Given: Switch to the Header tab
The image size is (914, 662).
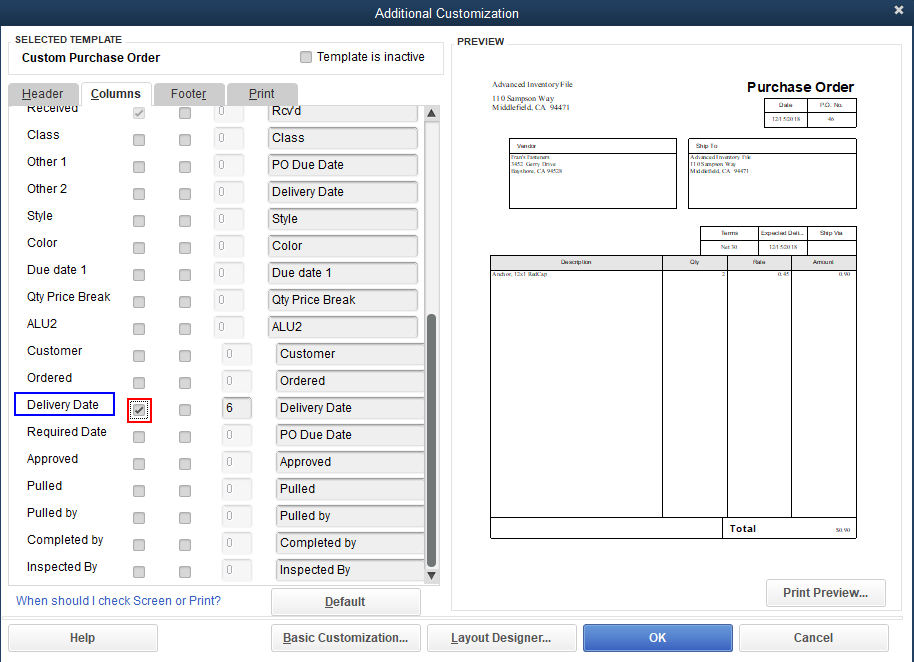Looking at the screenshot, I should [43, 94].
